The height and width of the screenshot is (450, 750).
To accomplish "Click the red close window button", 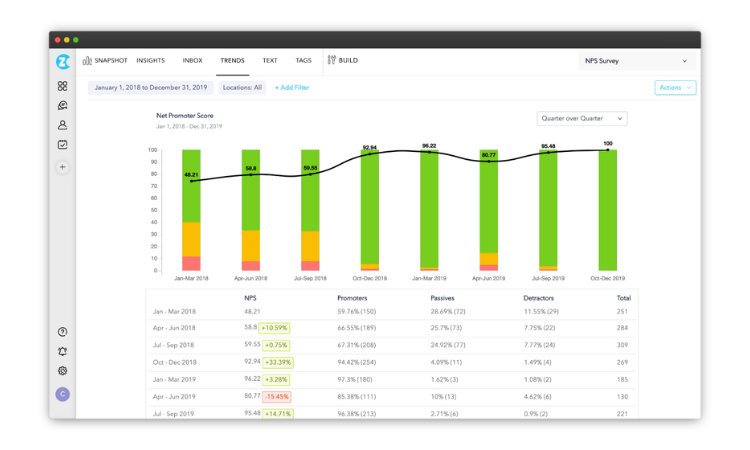I will (x=58, y=40).
